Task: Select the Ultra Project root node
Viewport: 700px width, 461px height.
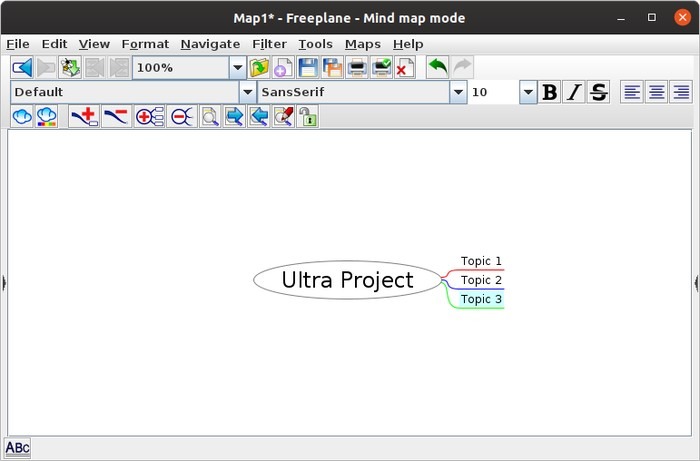Action: click(347, 280)
